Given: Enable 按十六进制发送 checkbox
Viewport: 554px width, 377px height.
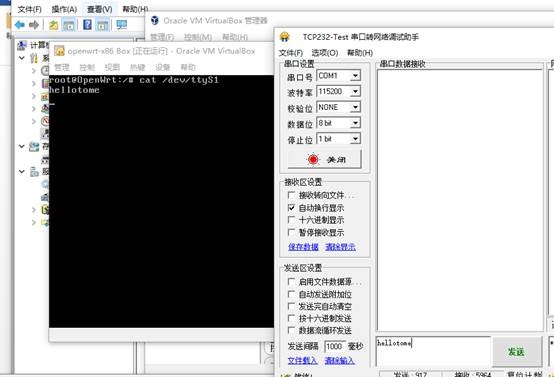Looking at the screenshot, I should (291, 318).
